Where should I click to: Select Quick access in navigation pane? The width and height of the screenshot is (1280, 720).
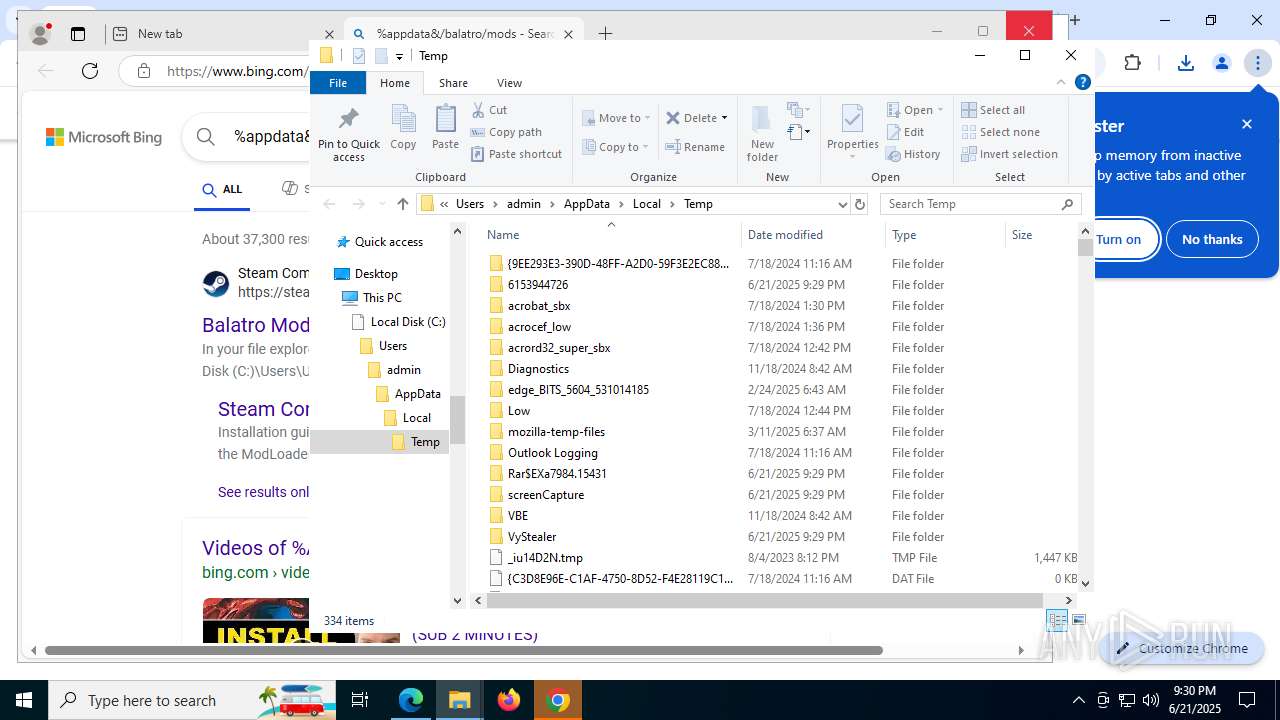pyautogui.click(x=389, y=242)
